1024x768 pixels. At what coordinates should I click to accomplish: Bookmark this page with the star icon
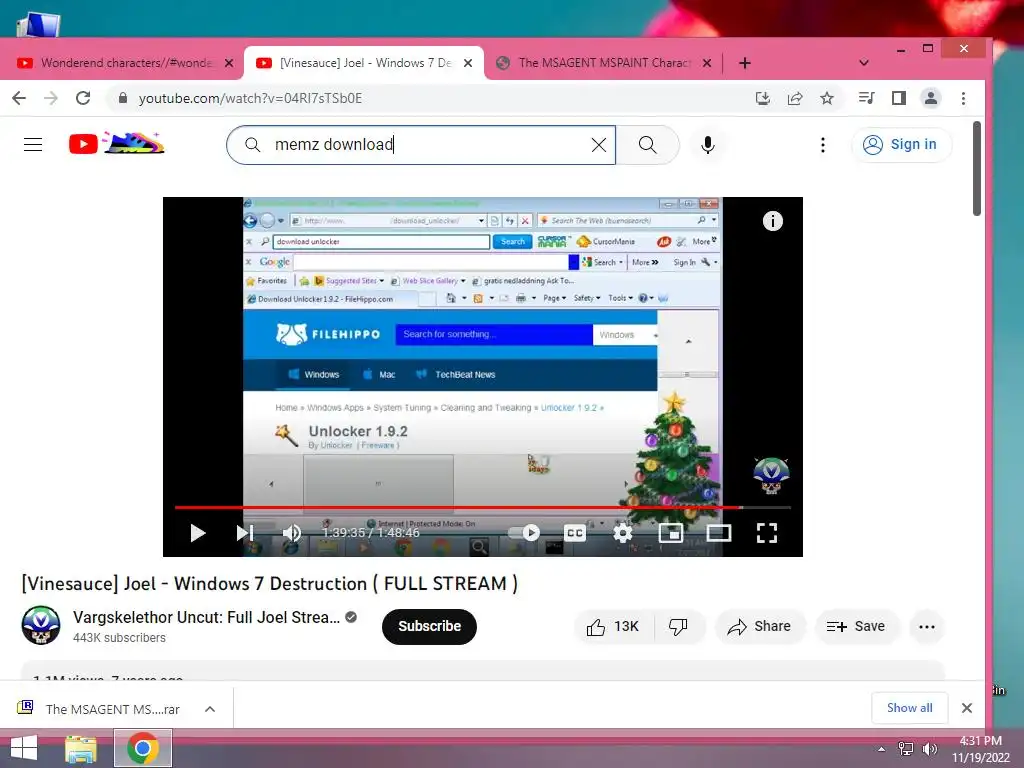pos(827,98)
